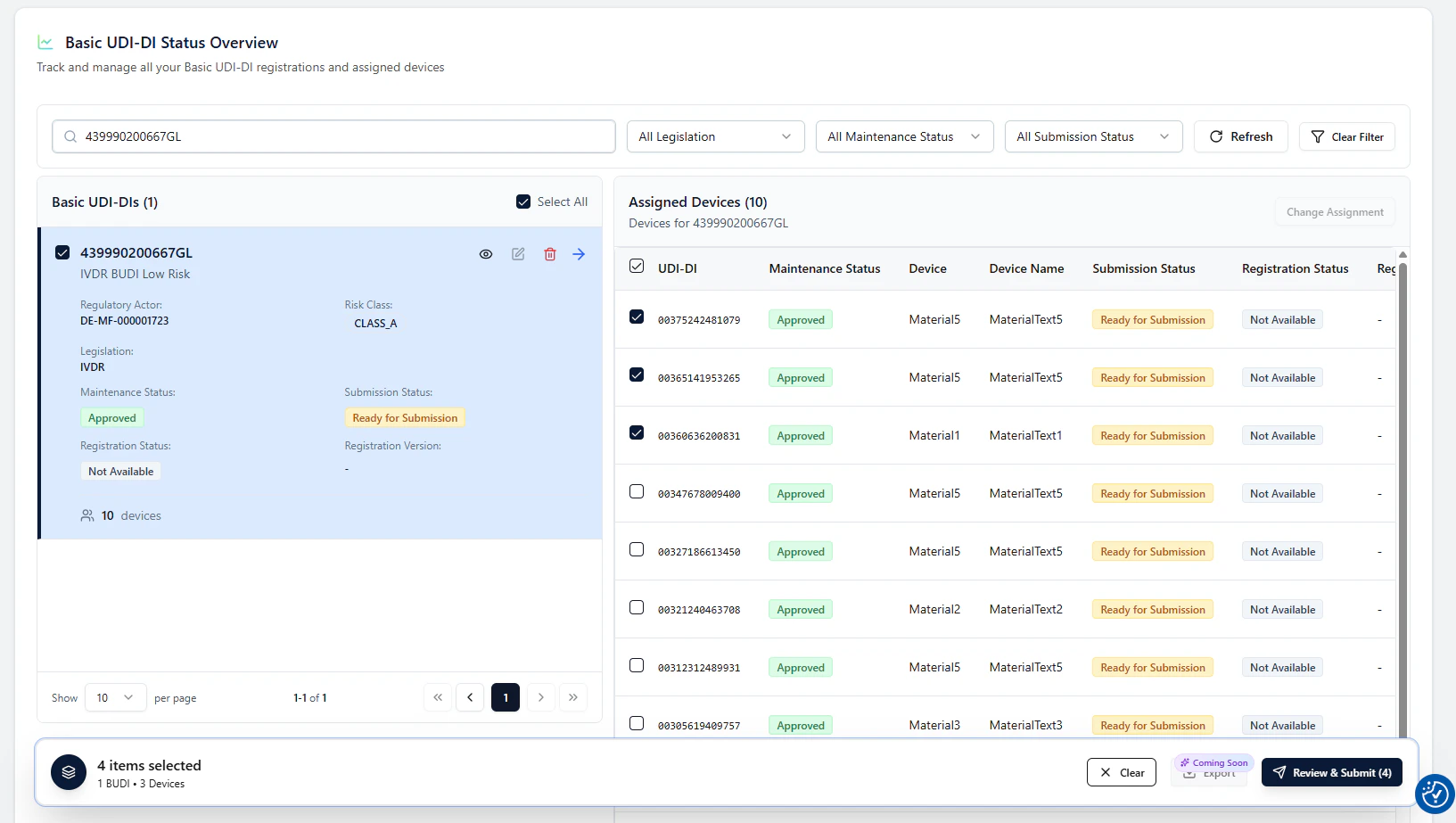The width and height of the screenshot is (1456, 823).
Task: Check device 00347678009400
Action: click(x=637, y=491)
